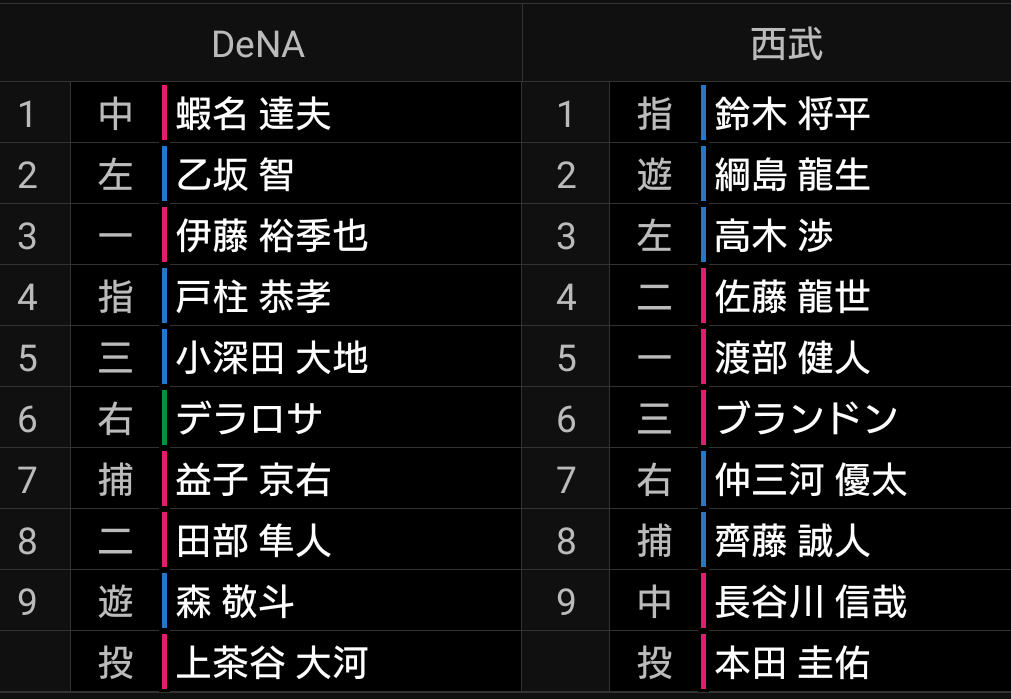Select catcher 齊藤 誠人
Viewport: 1011px width, 699px height.
[792, 540]
